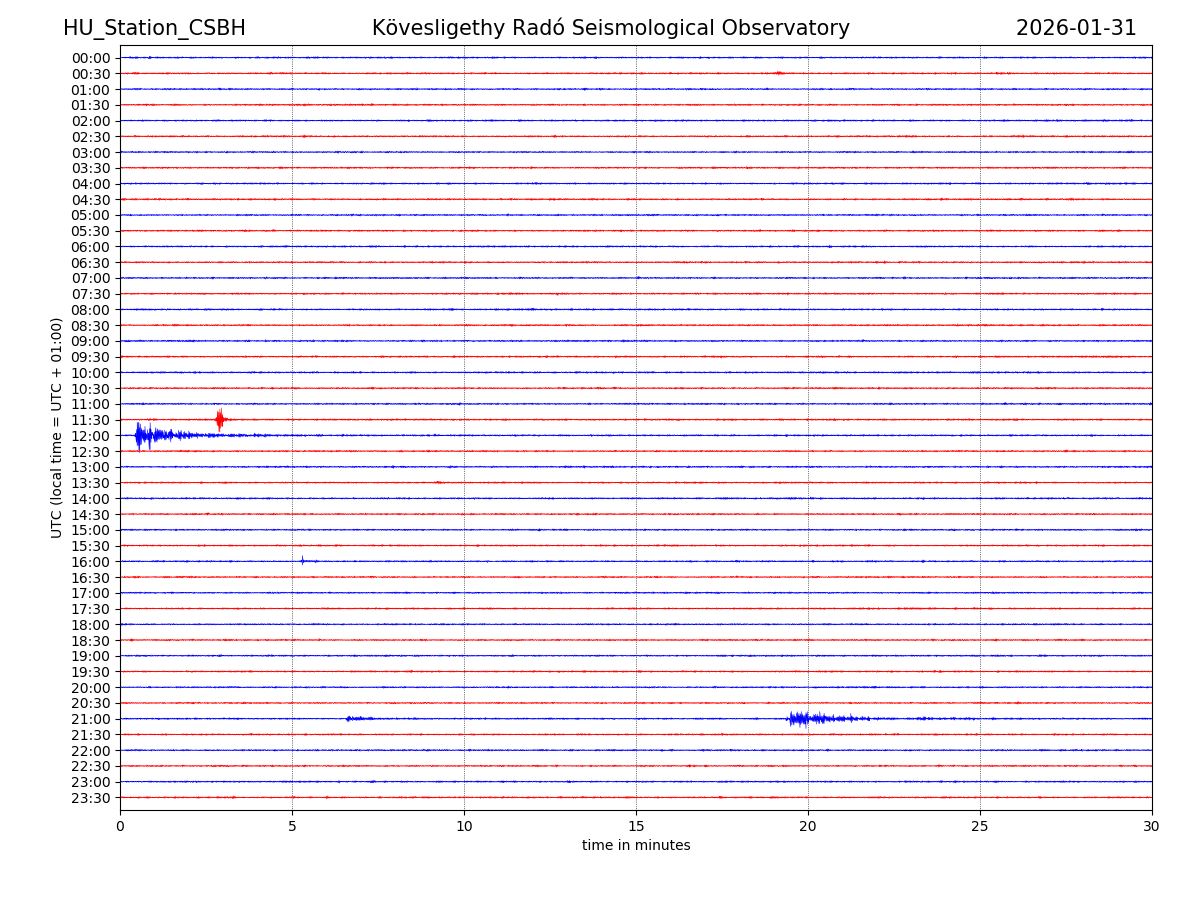The width and height of the screenshot is (1200, 900).
Task: Click the HU_Station_CSBH station label
Action: (154, 29)
